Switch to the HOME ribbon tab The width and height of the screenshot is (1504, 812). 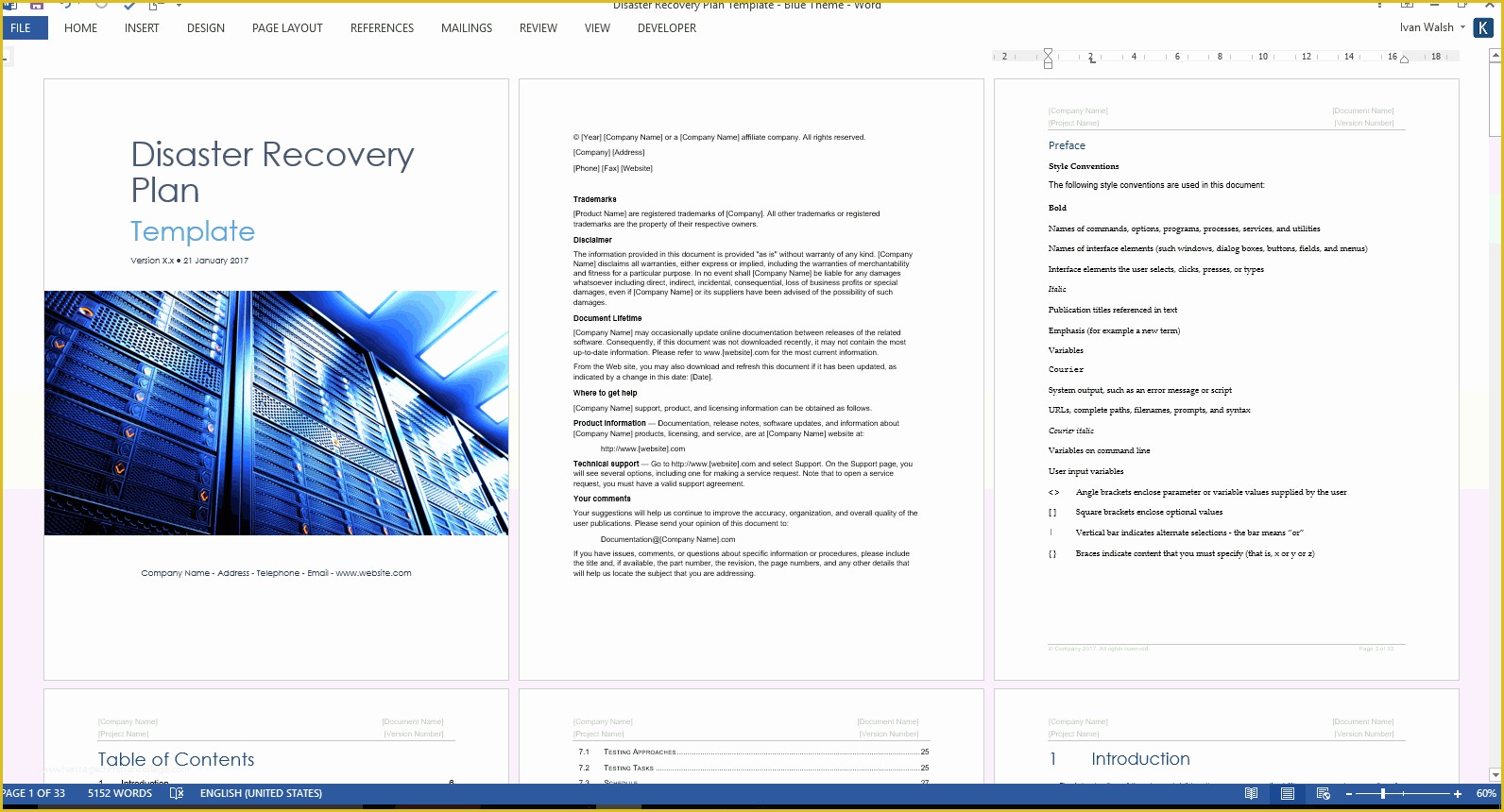80,28
